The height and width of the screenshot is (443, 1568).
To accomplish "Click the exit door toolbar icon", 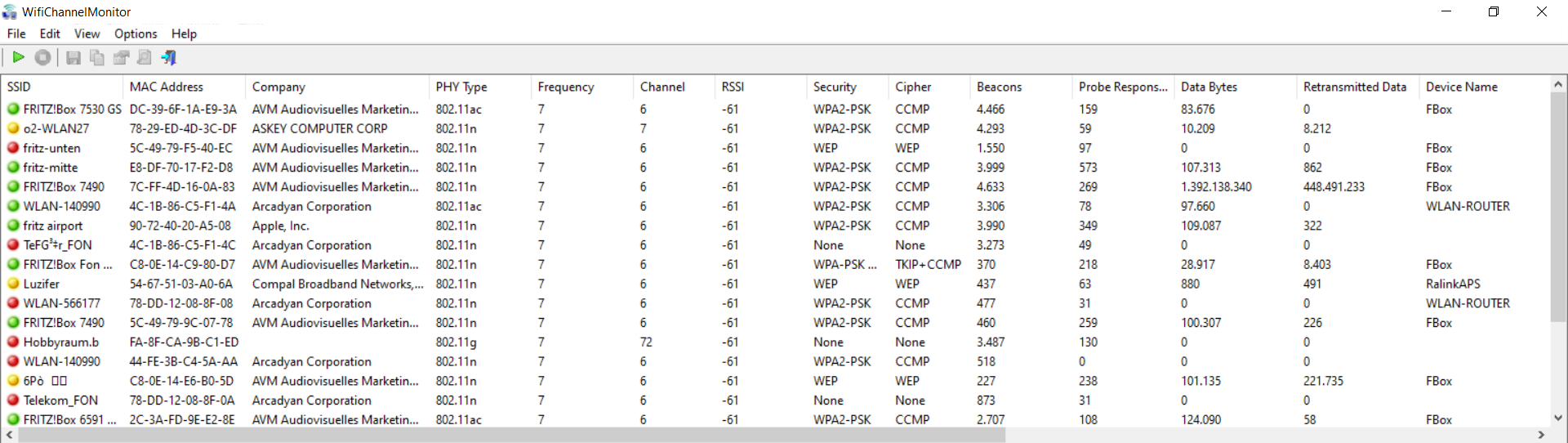I will [x=169, y=57].
